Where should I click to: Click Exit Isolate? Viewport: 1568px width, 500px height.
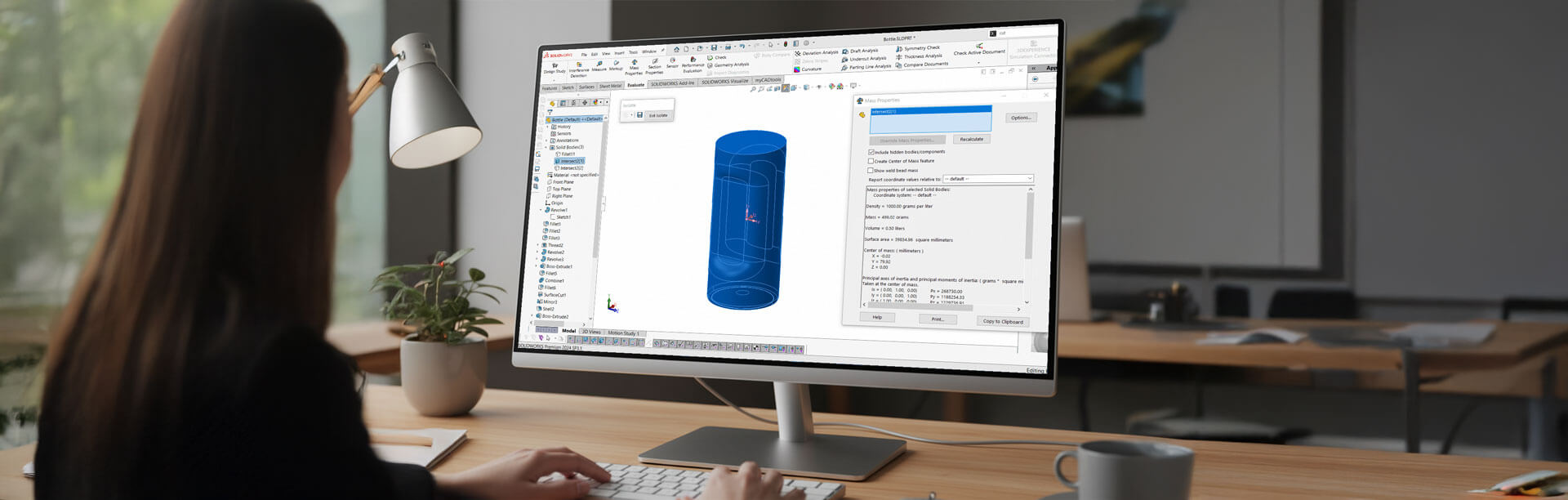(x=657, y=115)
